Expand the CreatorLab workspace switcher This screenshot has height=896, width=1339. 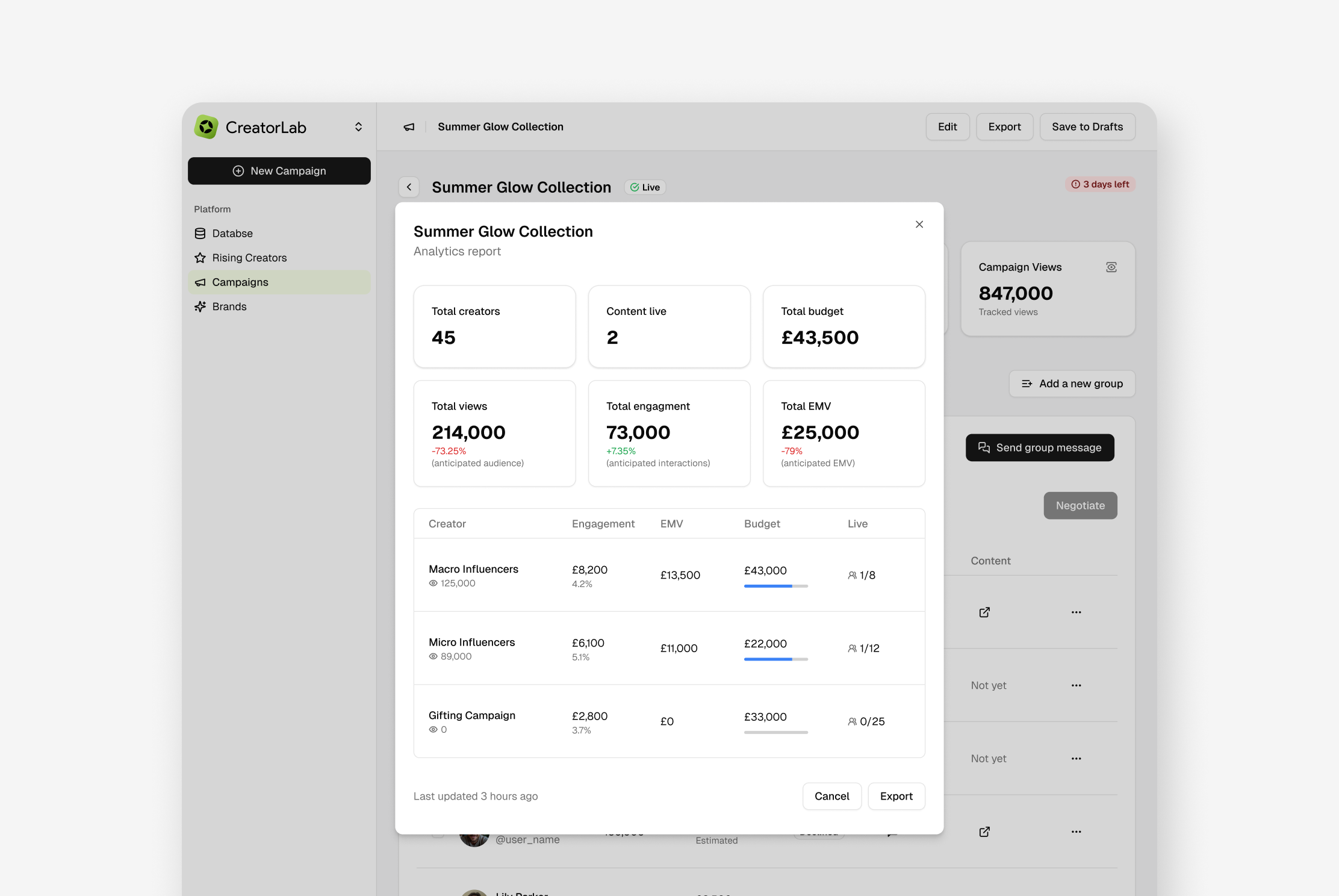(358, 127)
